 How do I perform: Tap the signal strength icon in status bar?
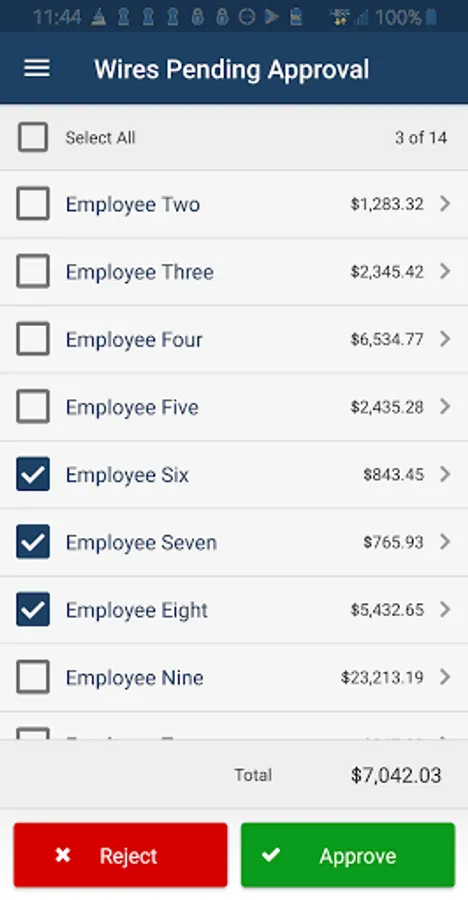click(x=361, y=18)
